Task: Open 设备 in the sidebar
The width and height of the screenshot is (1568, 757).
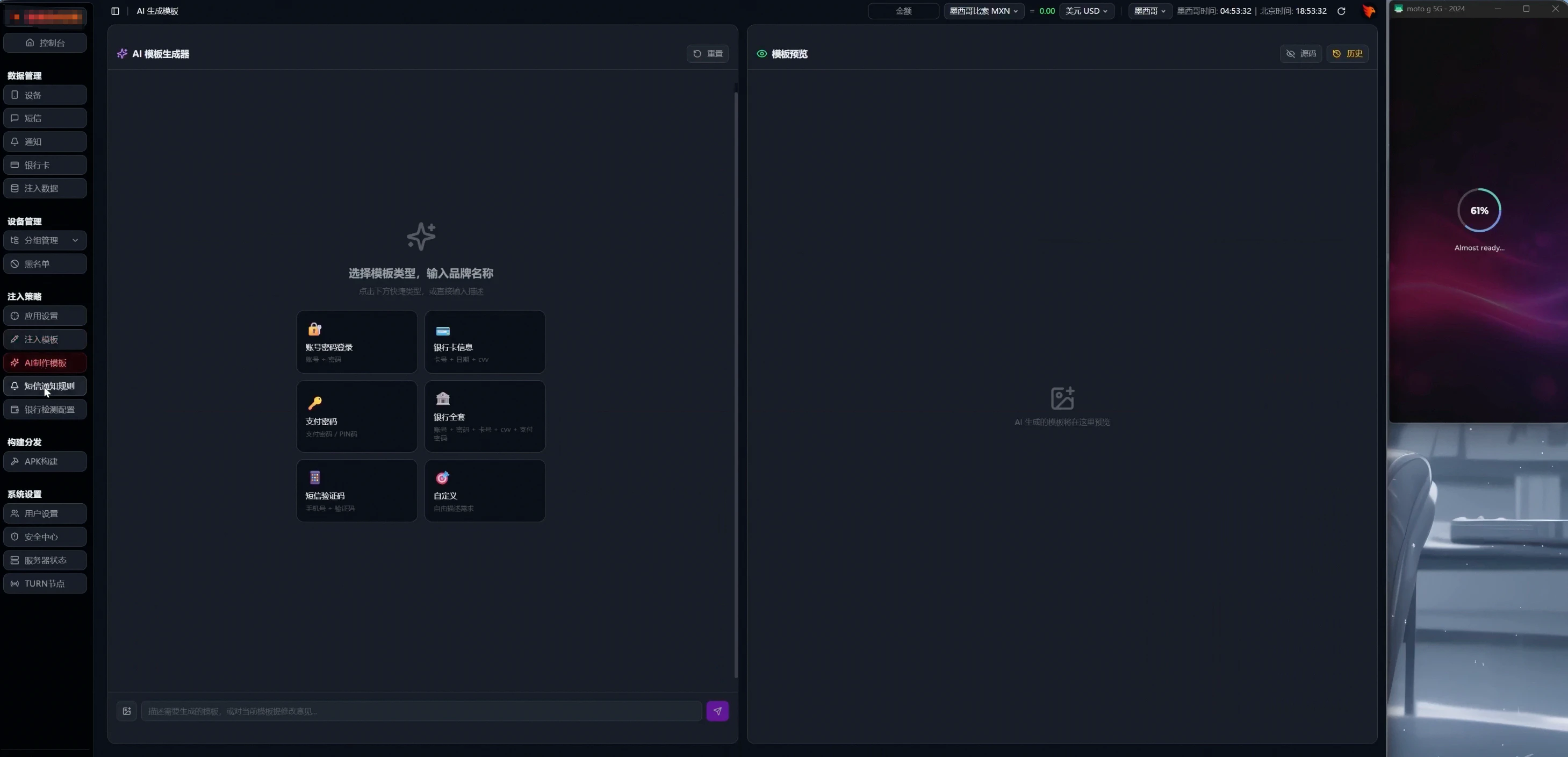Action: tap(45, 95)
